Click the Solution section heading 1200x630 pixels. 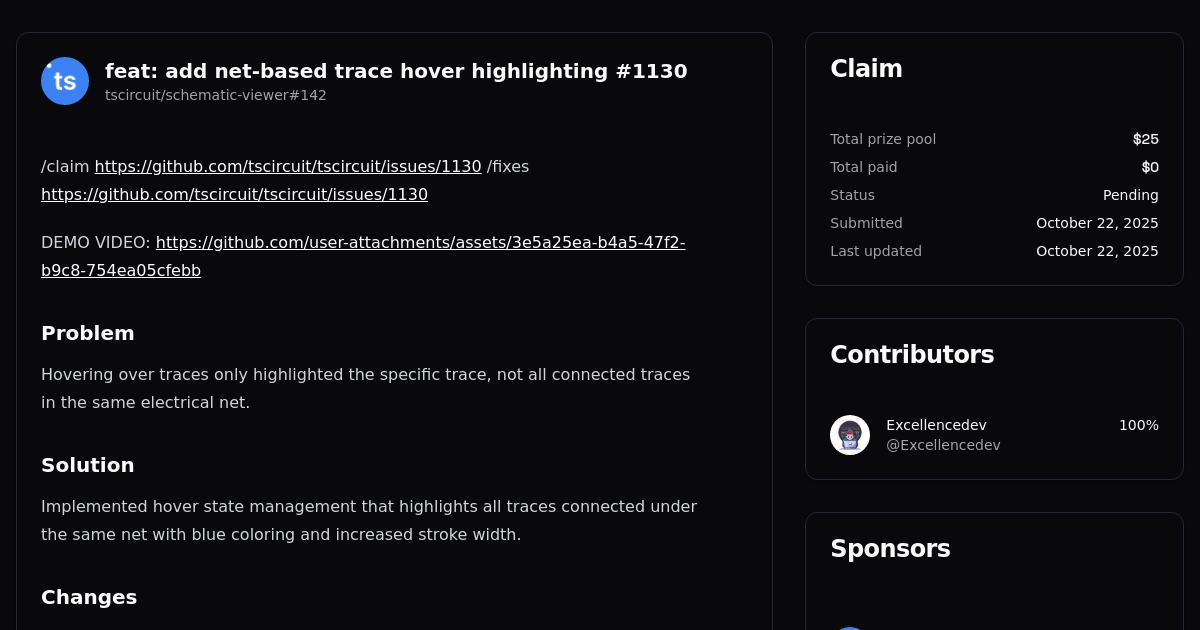[x=88, y=465]
